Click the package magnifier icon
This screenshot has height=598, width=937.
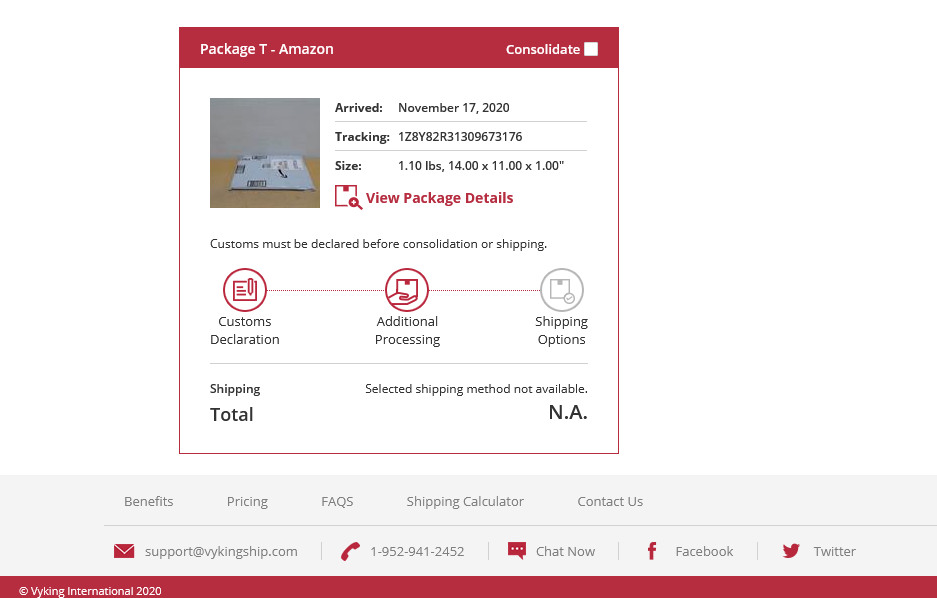point(348,197)
